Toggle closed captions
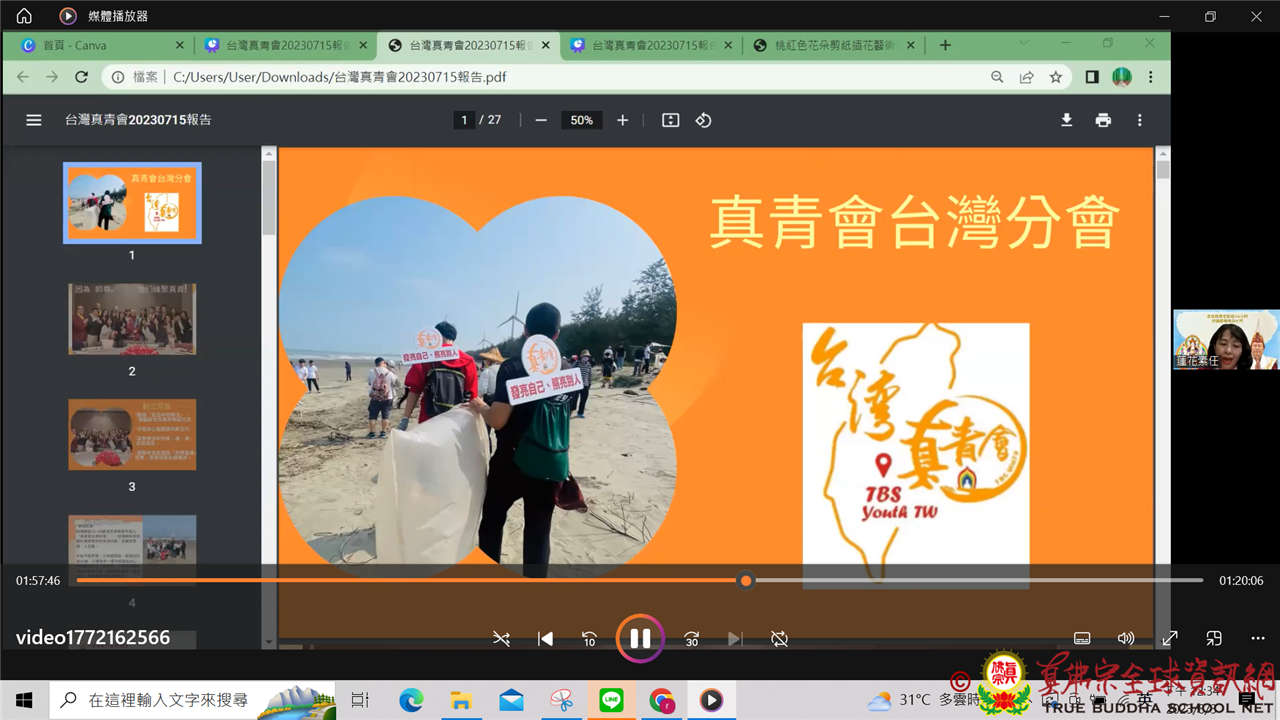This screenshot has width=1280, height=720. click(1081, 638)
